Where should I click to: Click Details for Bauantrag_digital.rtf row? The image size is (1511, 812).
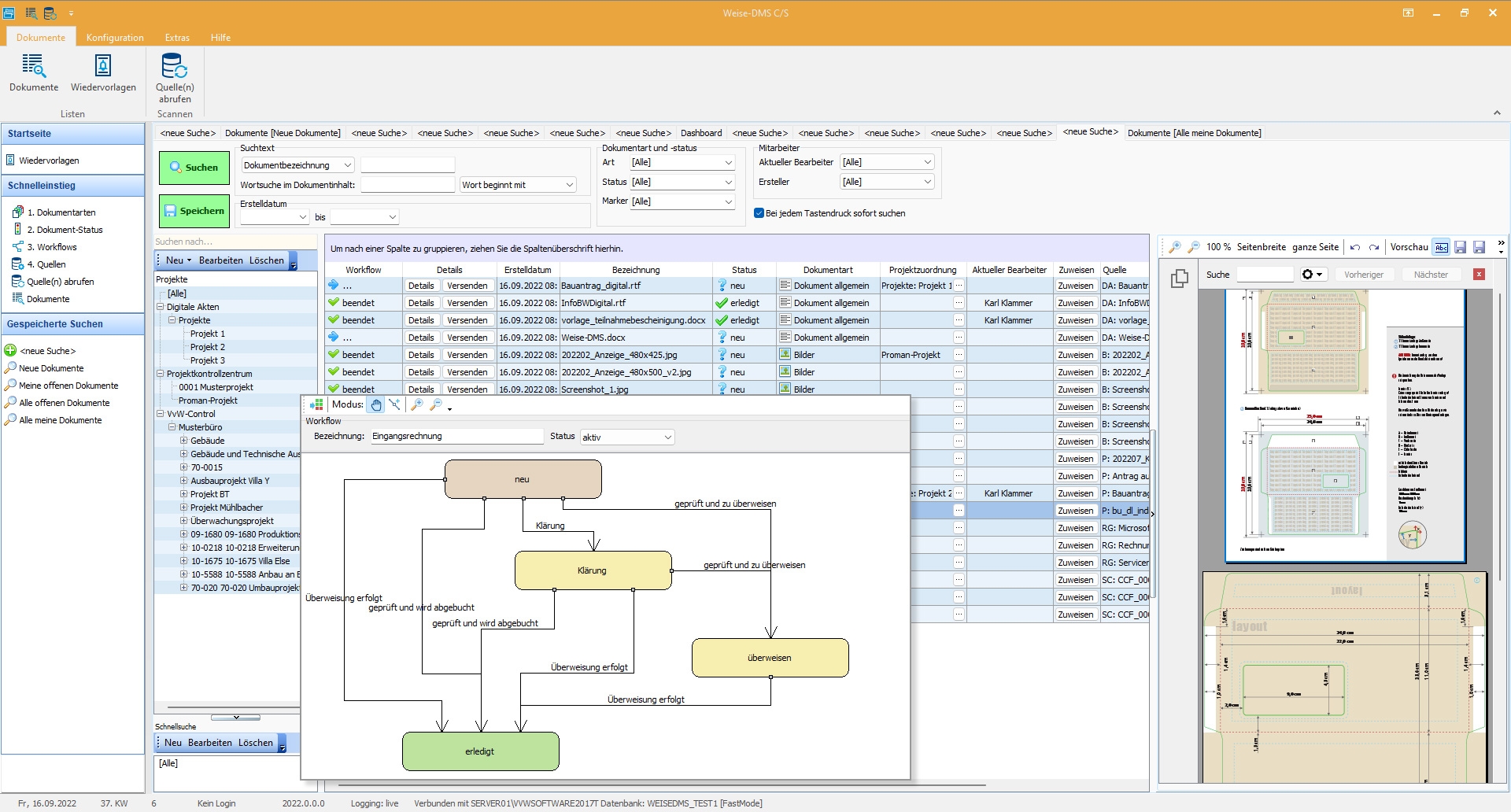(421, 286)
